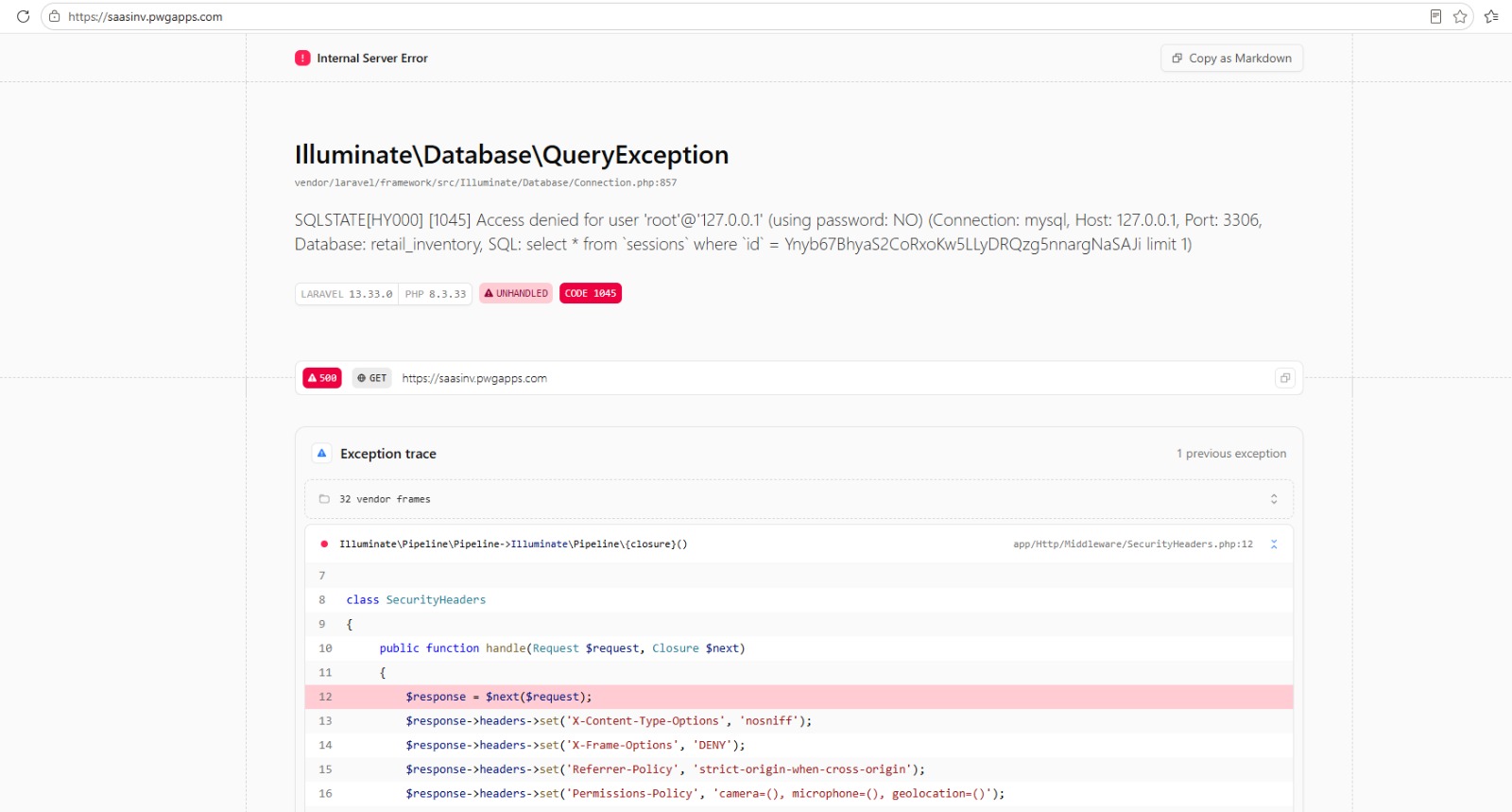Click the folder icon beside 32 vendor frames
Viewport: 1512px width, 812px height.
(324, 499)
